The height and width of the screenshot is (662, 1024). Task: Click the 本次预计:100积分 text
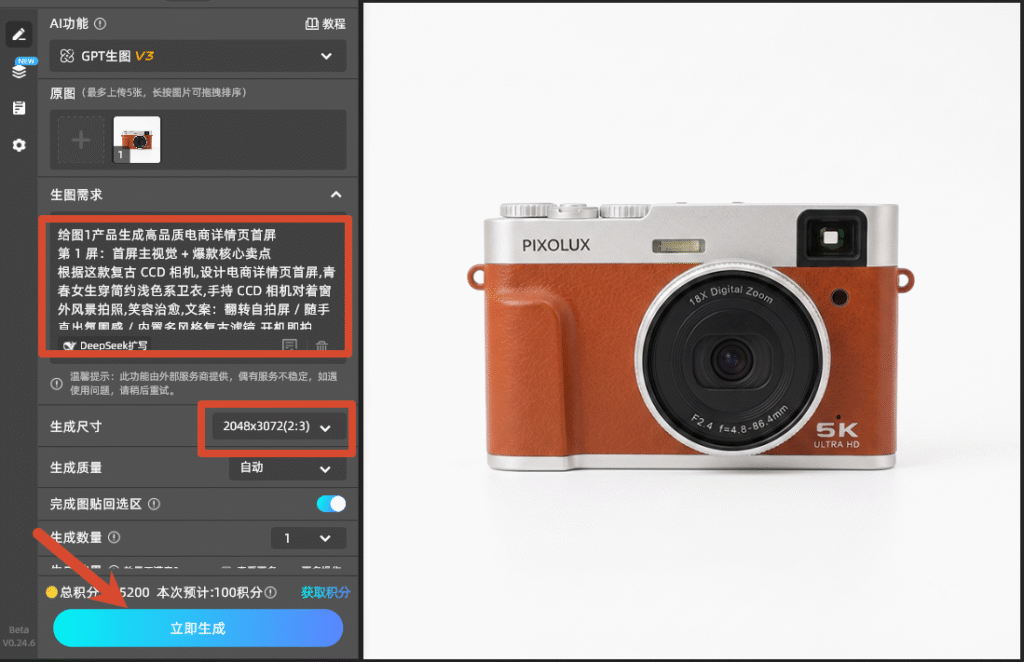click(x=209, y=592)
